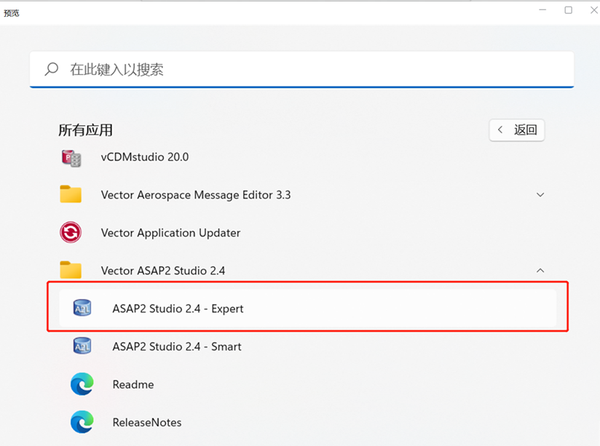The image size is (600, 446).
Task: Click the Vector ASAP2 Studio 2.4 folder icon
Action: (71, 270)
